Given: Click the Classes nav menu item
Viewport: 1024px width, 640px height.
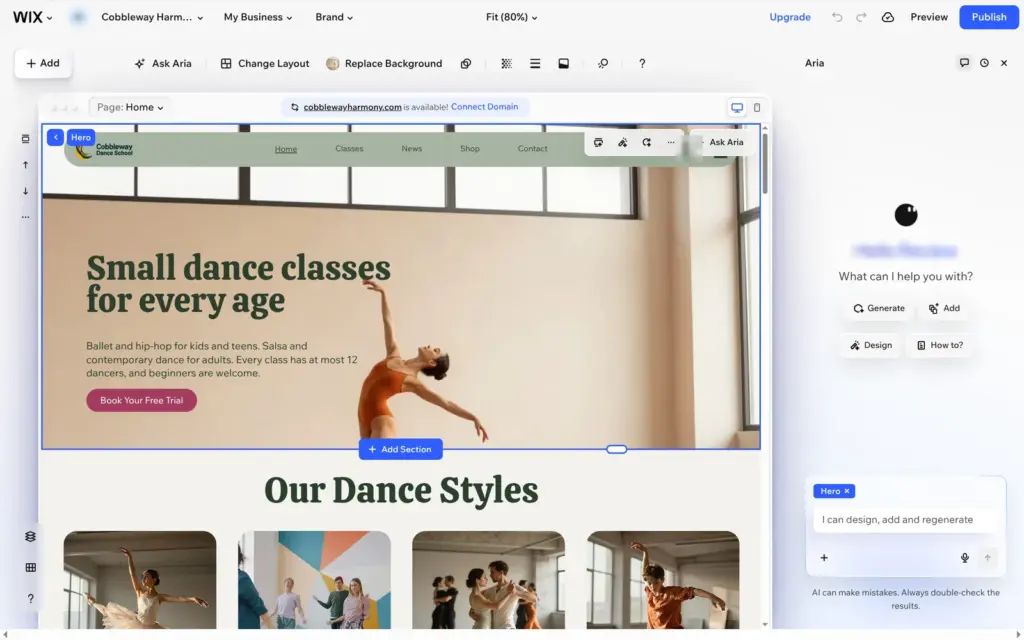Looking at the screenshot, I should [349, 148].
